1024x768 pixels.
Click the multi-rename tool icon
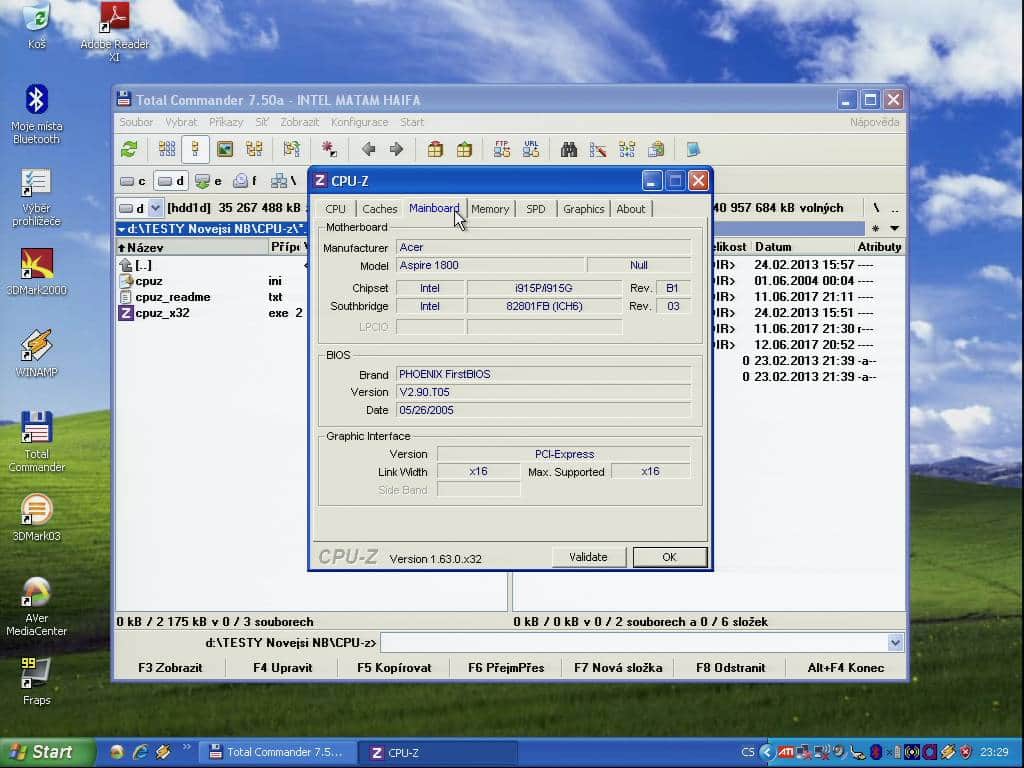[598, 150]
